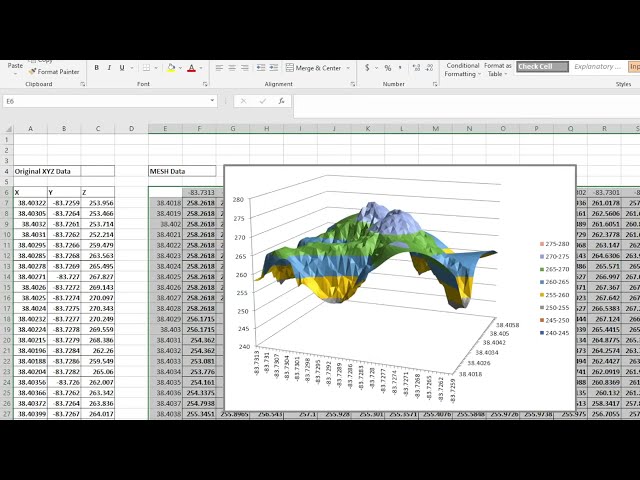This screenshot has height=480, width=640.
Task: Select column D header
Action: [x=131, y=129]
